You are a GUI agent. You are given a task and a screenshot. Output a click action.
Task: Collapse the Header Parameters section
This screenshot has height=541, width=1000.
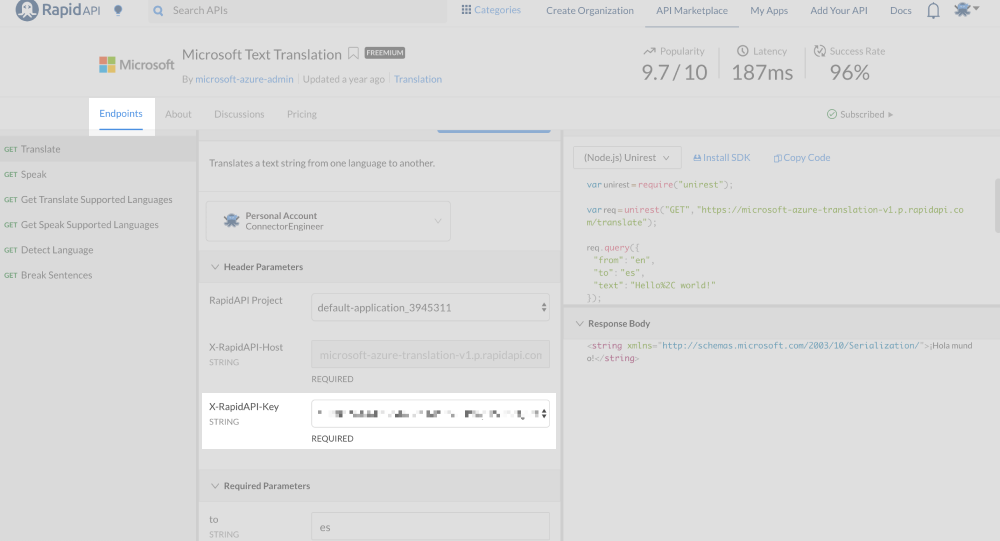tap(215, 267)
